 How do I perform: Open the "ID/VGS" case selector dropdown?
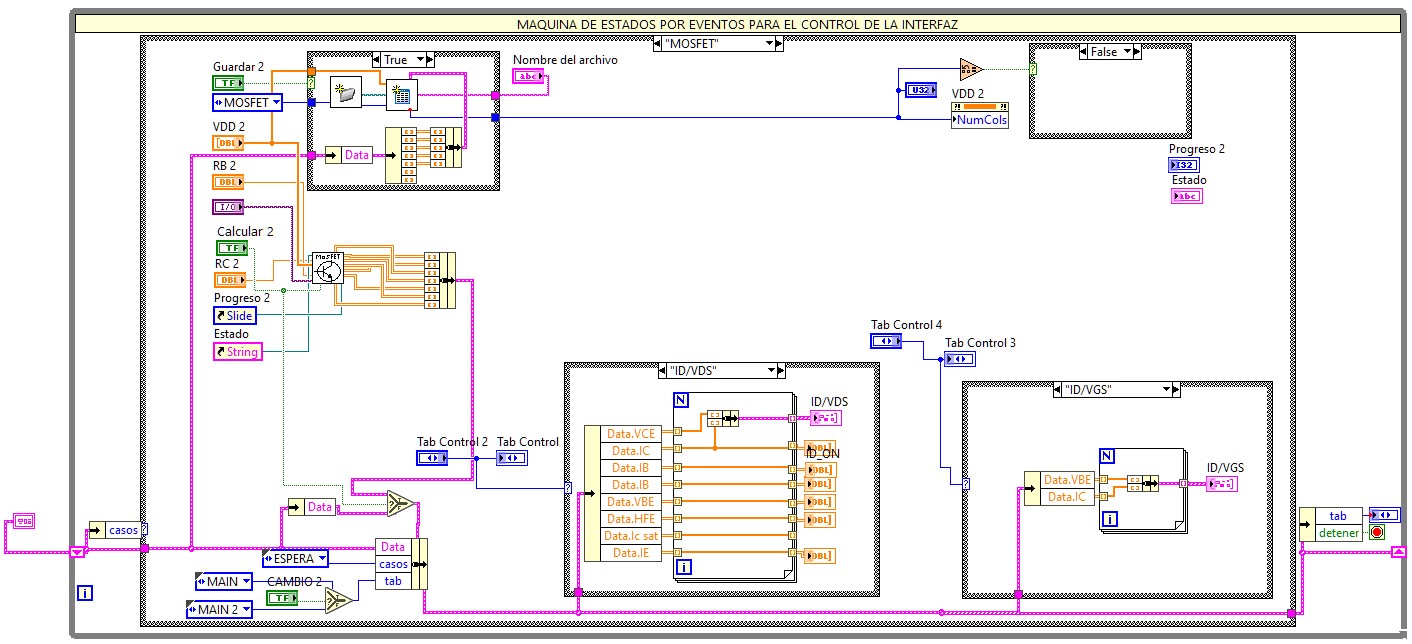1167,389
